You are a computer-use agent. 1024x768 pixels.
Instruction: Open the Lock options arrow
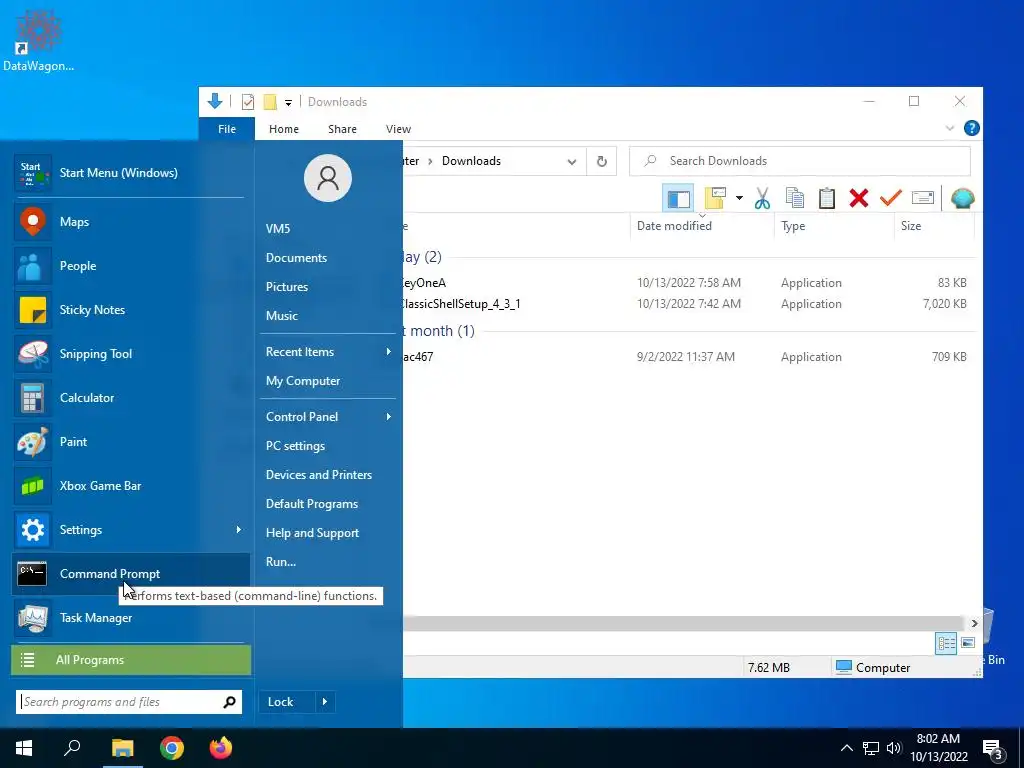pos(325,702)
